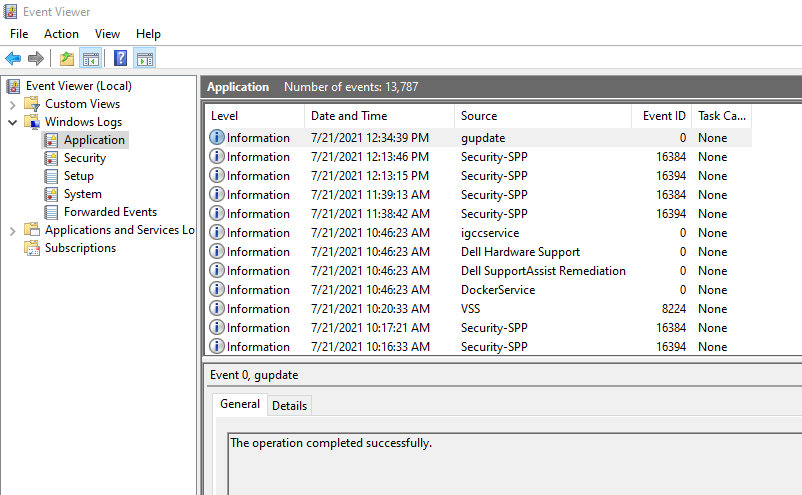Expand the Custom Views node
Viewport: 802px width, 495px height.
[x=13, y=105]
